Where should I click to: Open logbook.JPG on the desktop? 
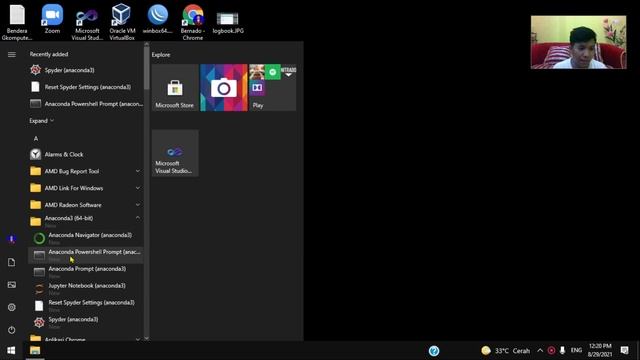228,22
